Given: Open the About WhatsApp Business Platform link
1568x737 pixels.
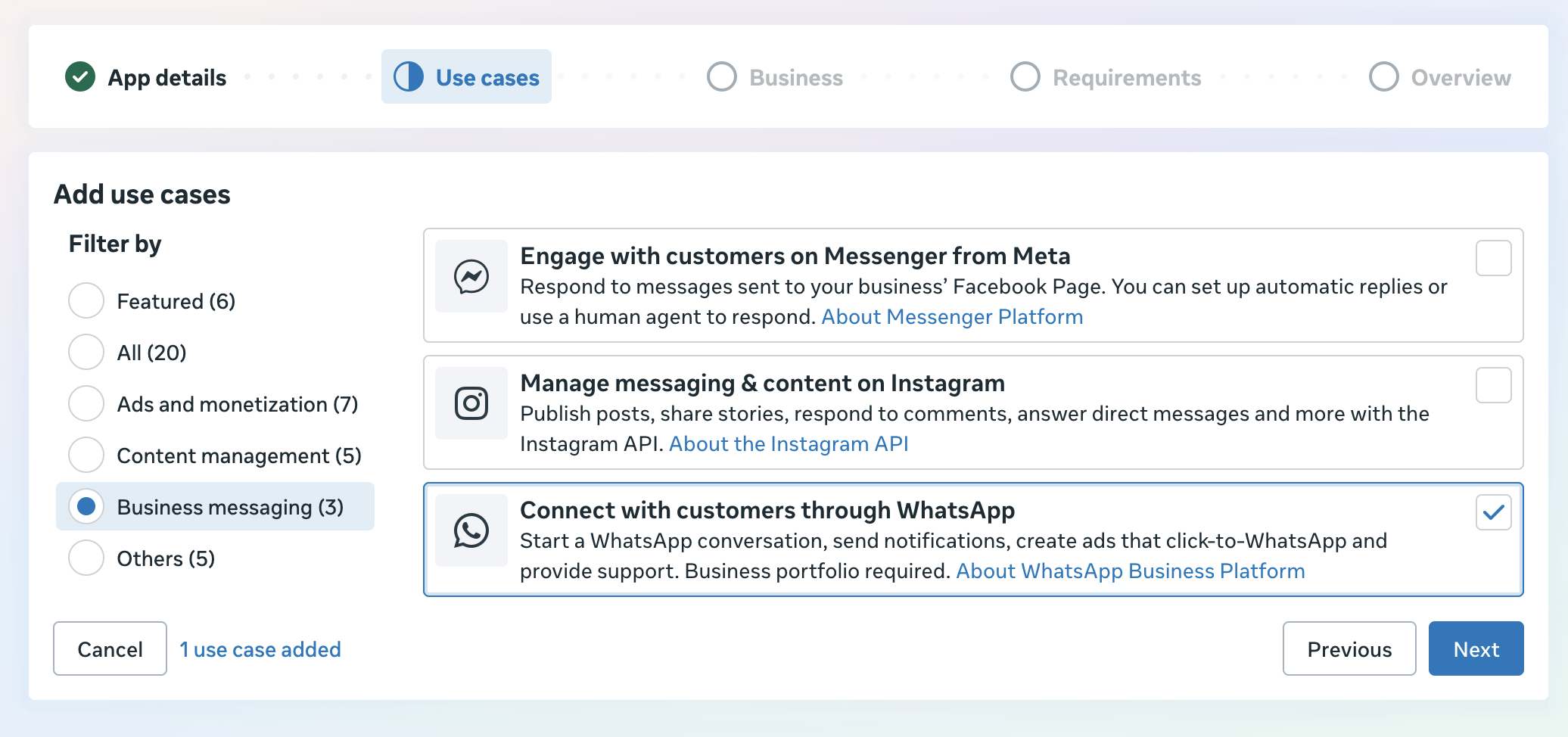Looking at the screenshot, I should [1131, 571].
